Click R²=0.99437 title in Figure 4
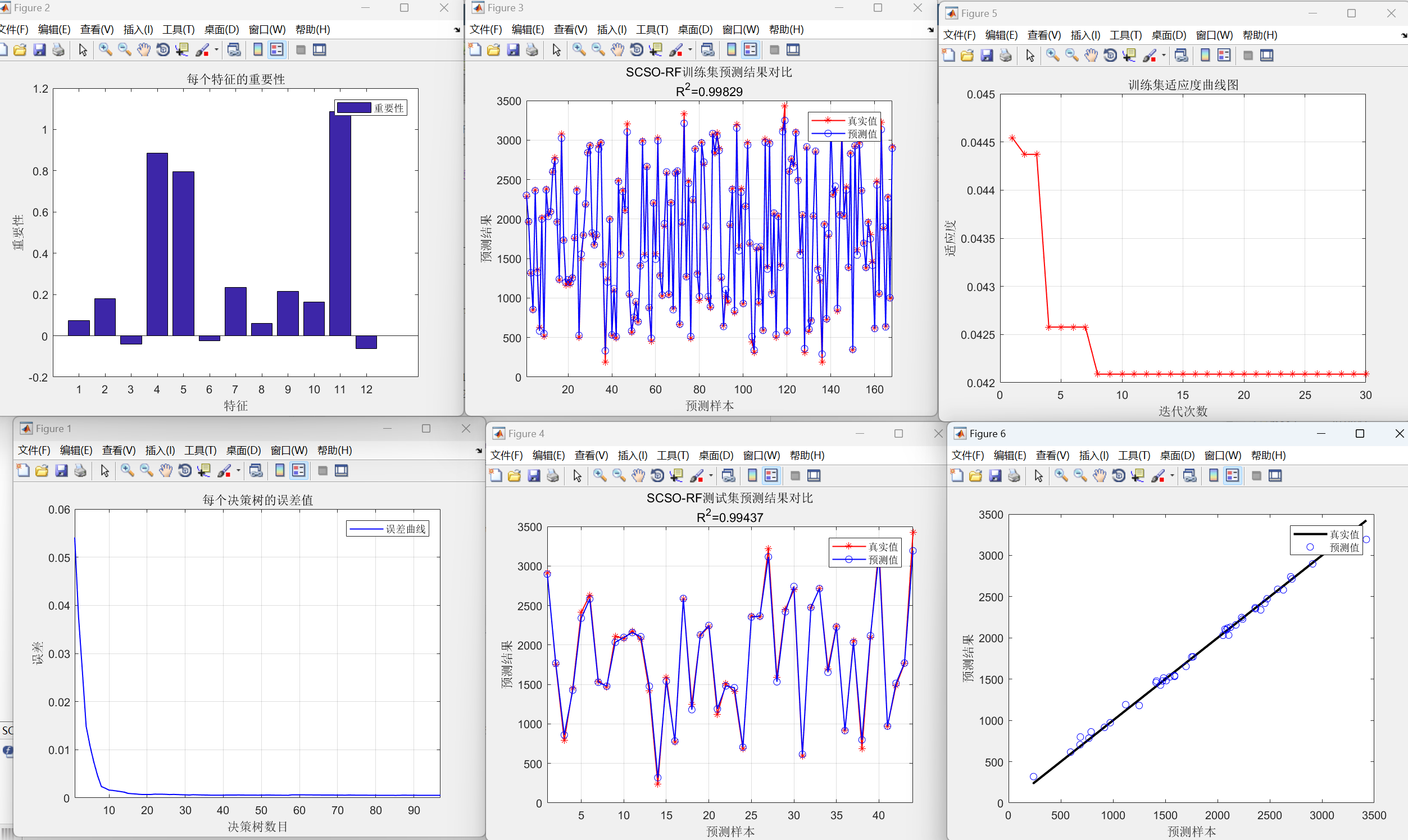Image resolution: width=1408 pixels, height=840 pixels. click(729, 517)
